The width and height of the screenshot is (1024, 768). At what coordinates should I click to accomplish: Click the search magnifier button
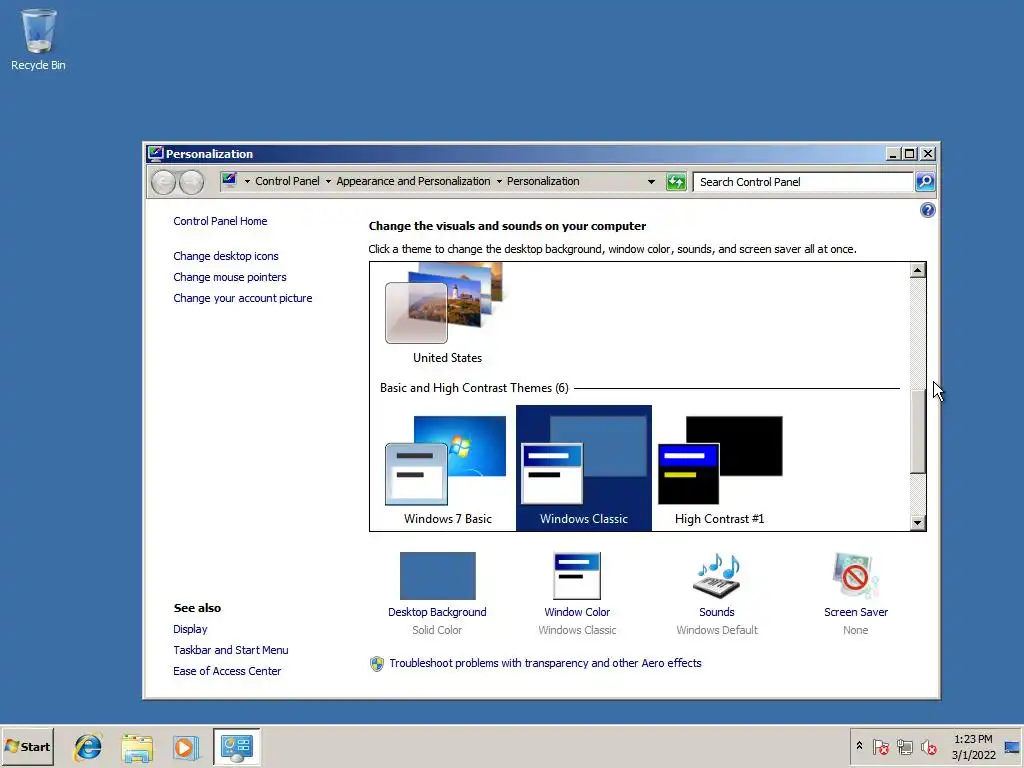point(925,182)
